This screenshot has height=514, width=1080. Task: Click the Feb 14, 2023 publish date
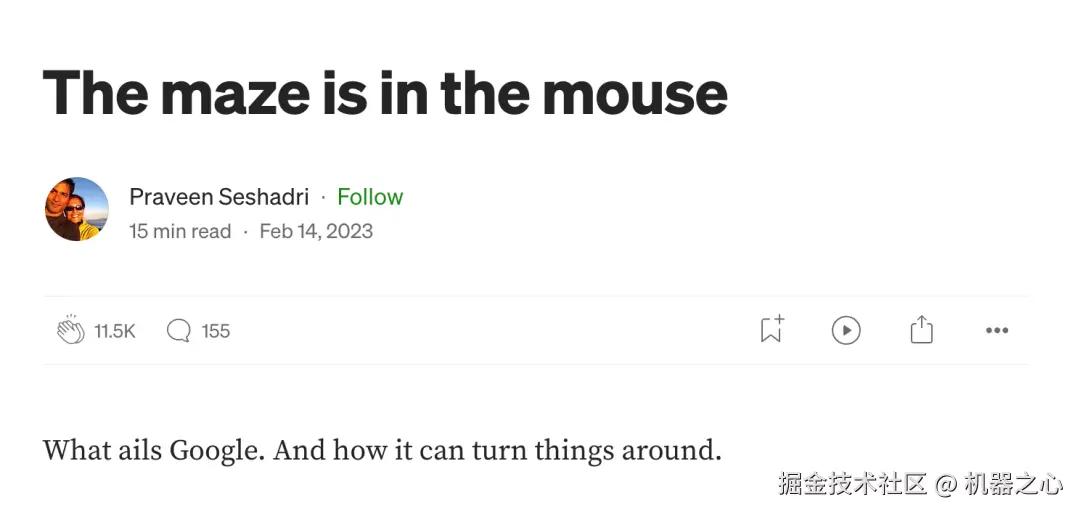[x=316, y=231]
